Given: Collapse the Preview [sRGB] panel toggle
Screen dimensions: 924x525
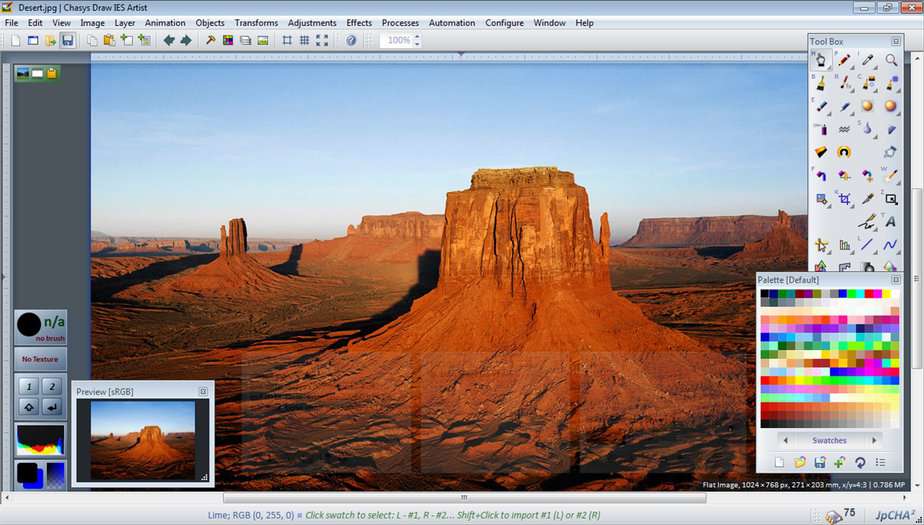Looking at the screenshot, I should pyautogui.click(x=203, y=391).
